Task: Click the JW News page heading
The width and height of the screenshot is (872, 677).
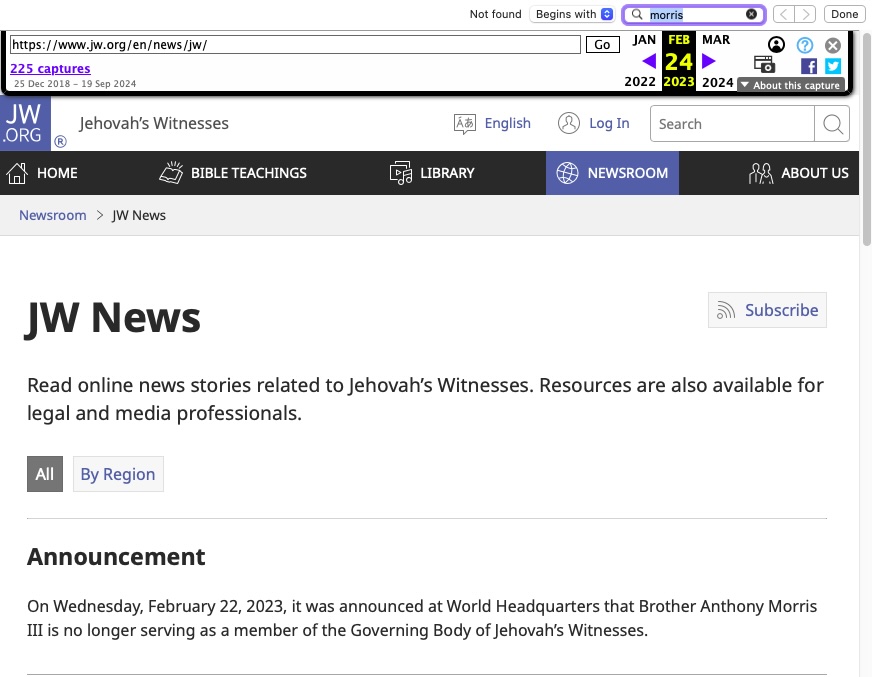Action: point(113,318)
